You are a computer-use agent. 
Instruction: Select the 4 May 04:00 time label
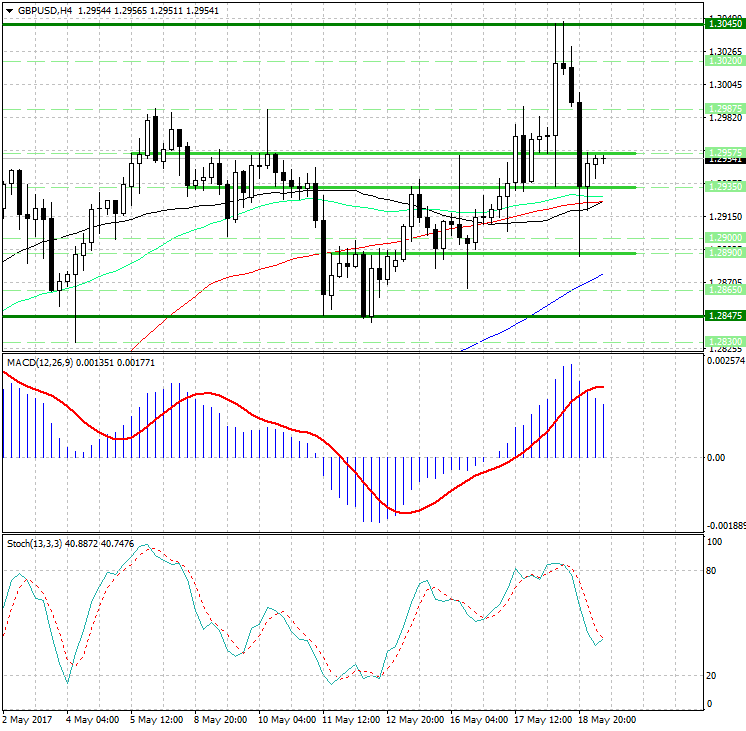tap(93, 719)
